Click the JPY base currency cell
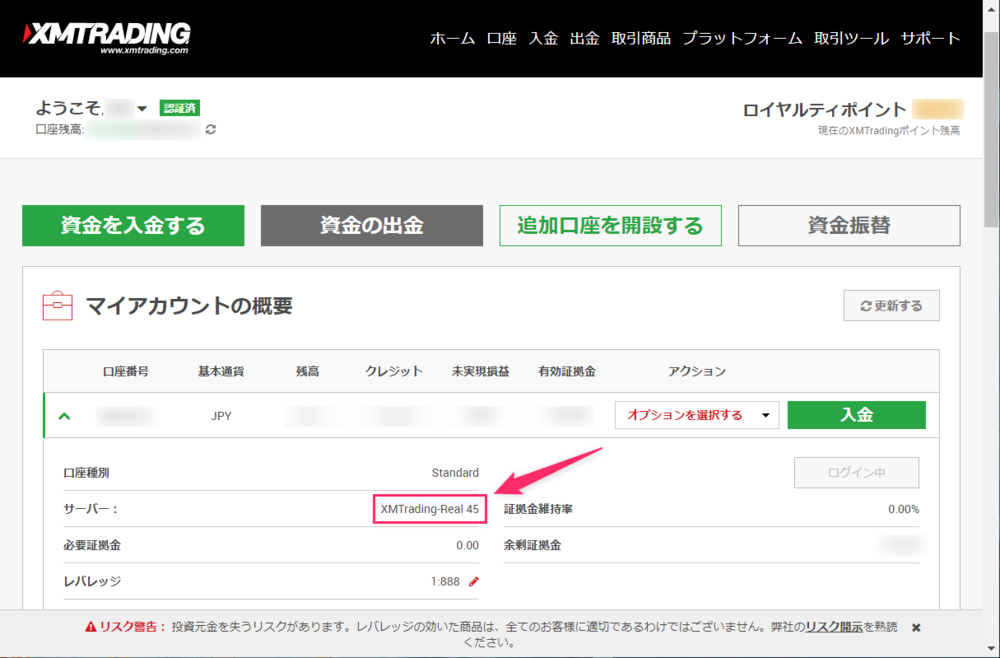The height and width of the screenshot is (658, 1000). click(221, 416)
